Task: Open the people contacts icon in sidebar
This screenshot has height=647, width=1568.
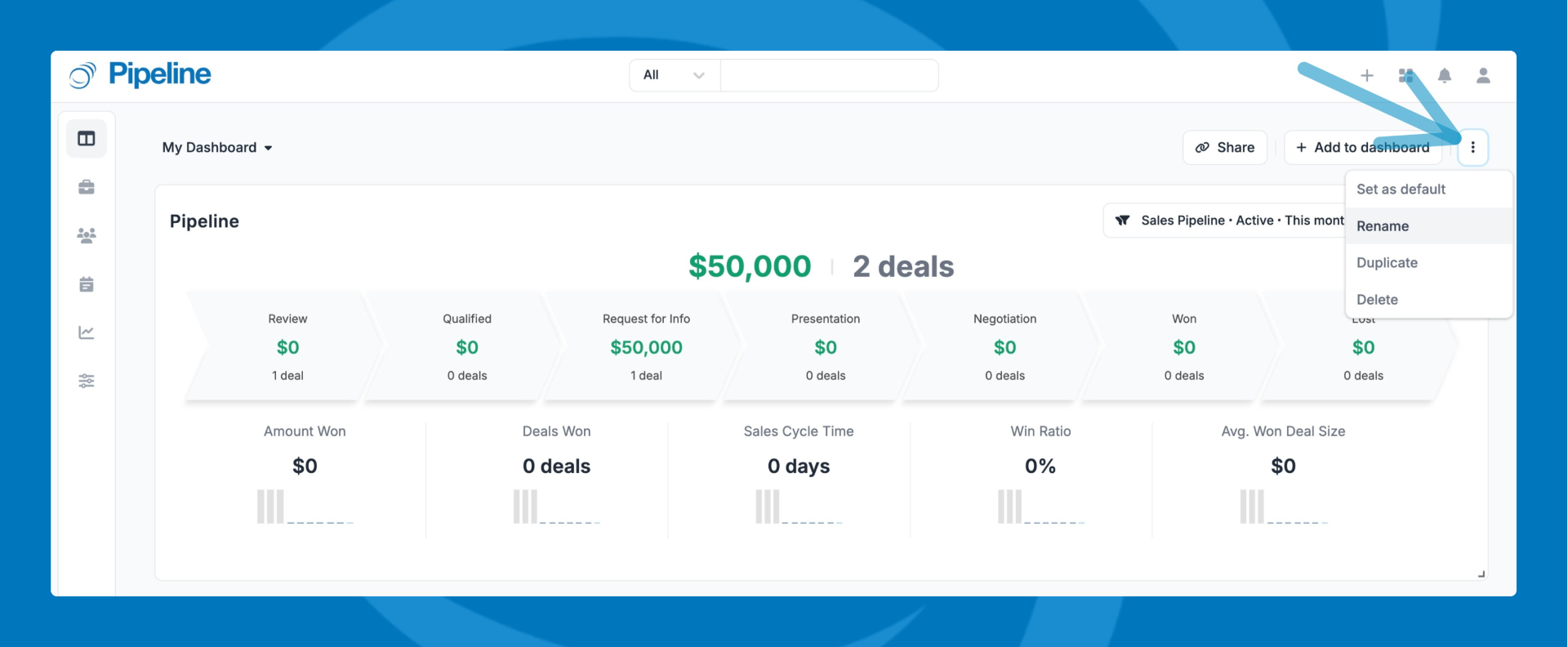Action: 87,235
